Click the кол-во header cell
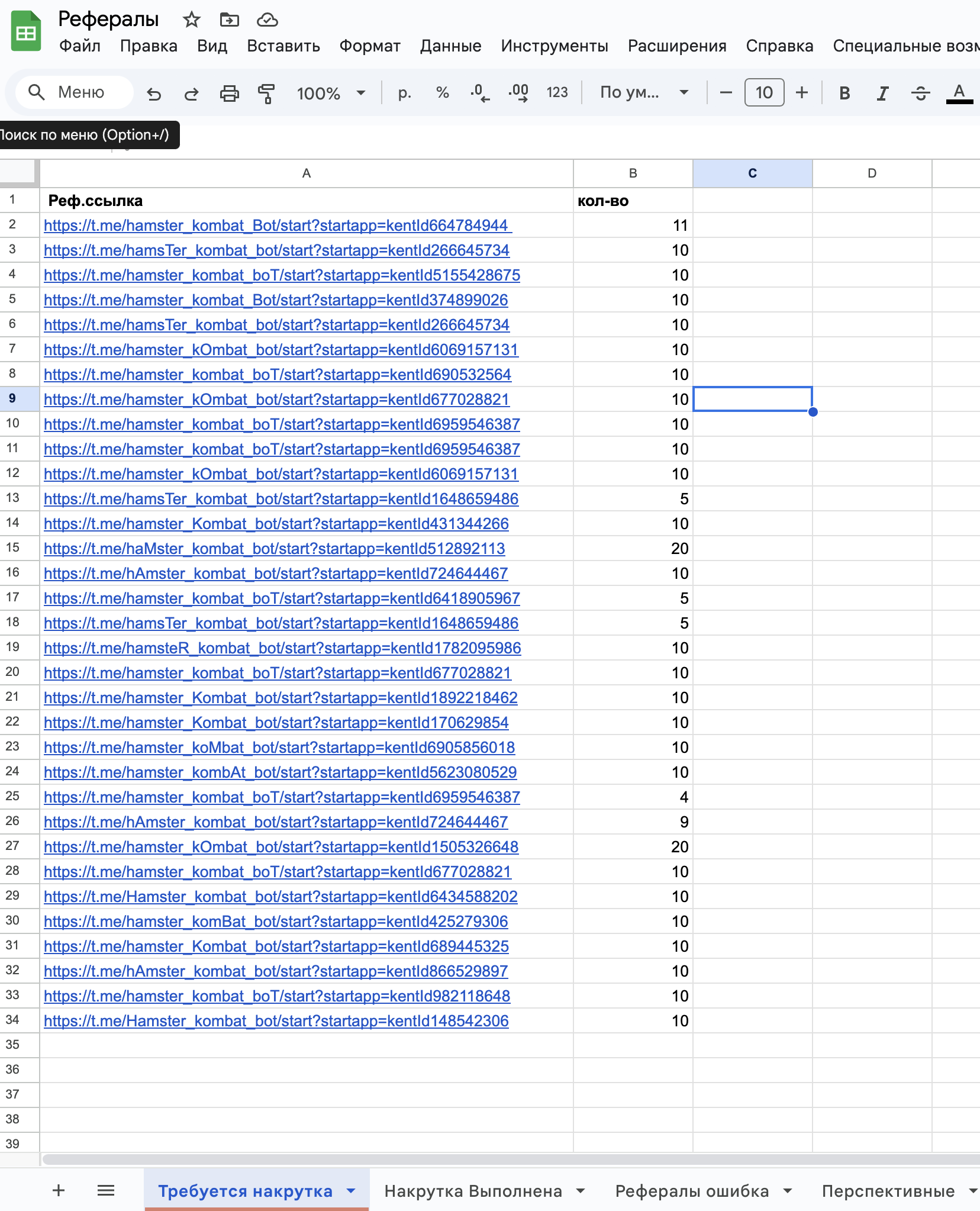Screen dimensions: 980x1211 tap(633, 201)
